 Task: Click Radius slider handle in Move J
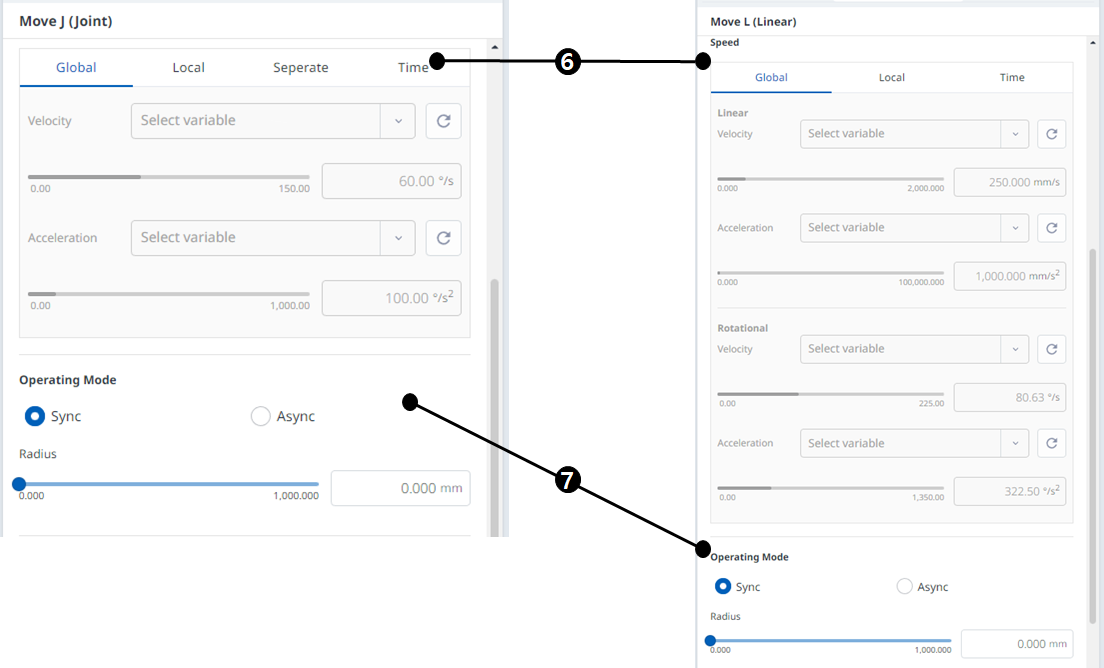coord(19,484)
